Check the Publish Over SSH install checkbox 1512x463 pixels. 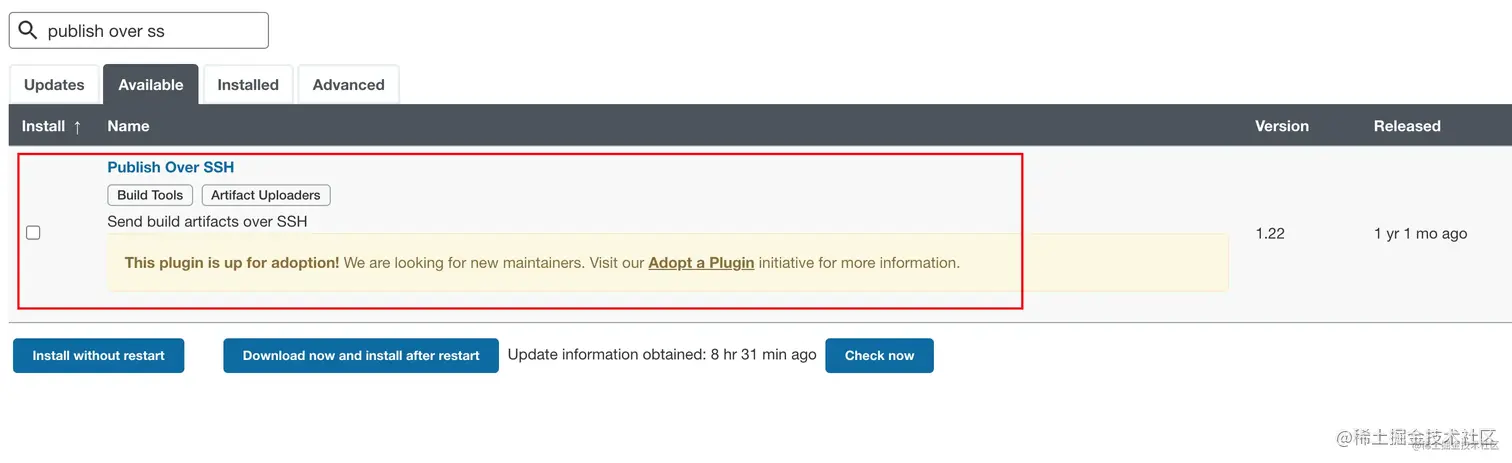coord(33,233)
